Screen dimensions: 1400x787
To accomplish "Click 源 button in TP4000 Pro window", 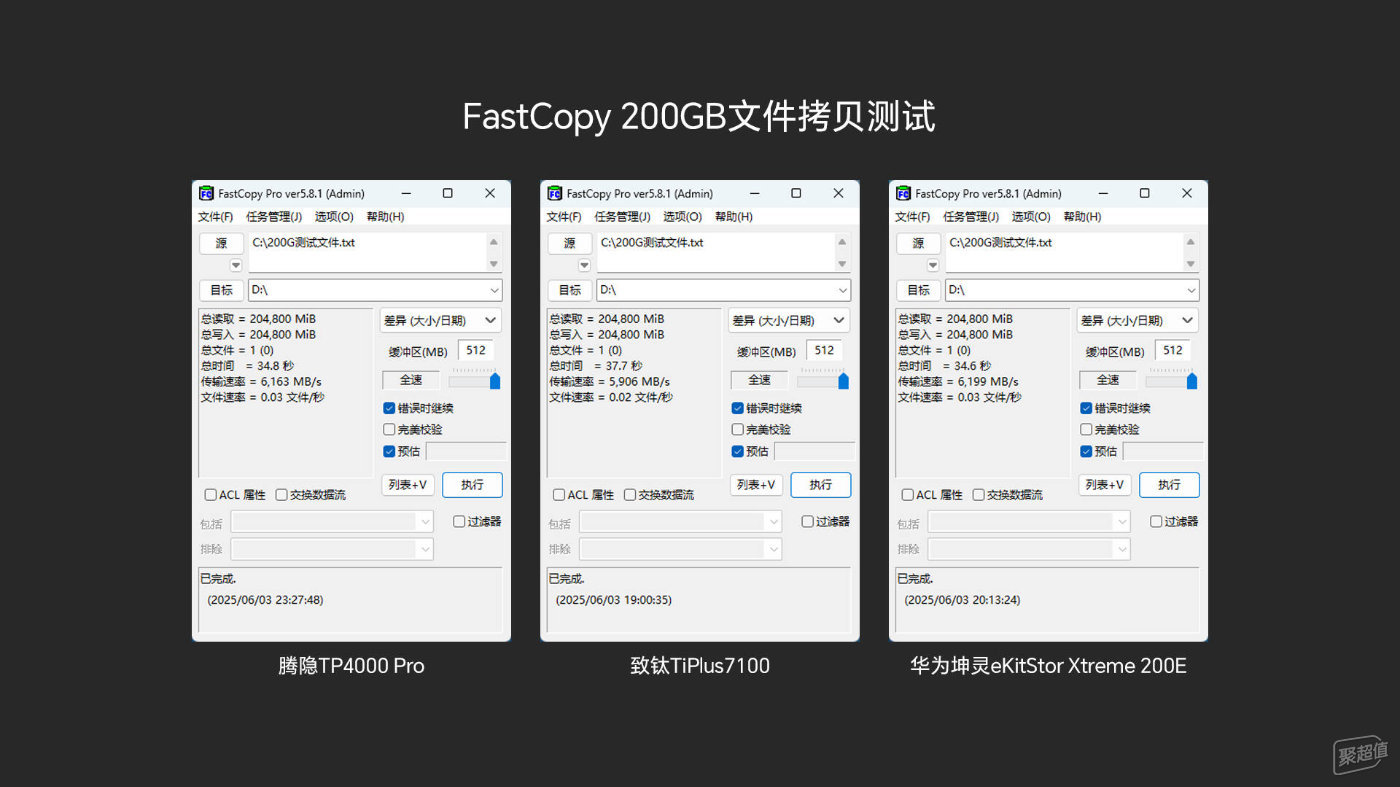I will pos(221,243).
